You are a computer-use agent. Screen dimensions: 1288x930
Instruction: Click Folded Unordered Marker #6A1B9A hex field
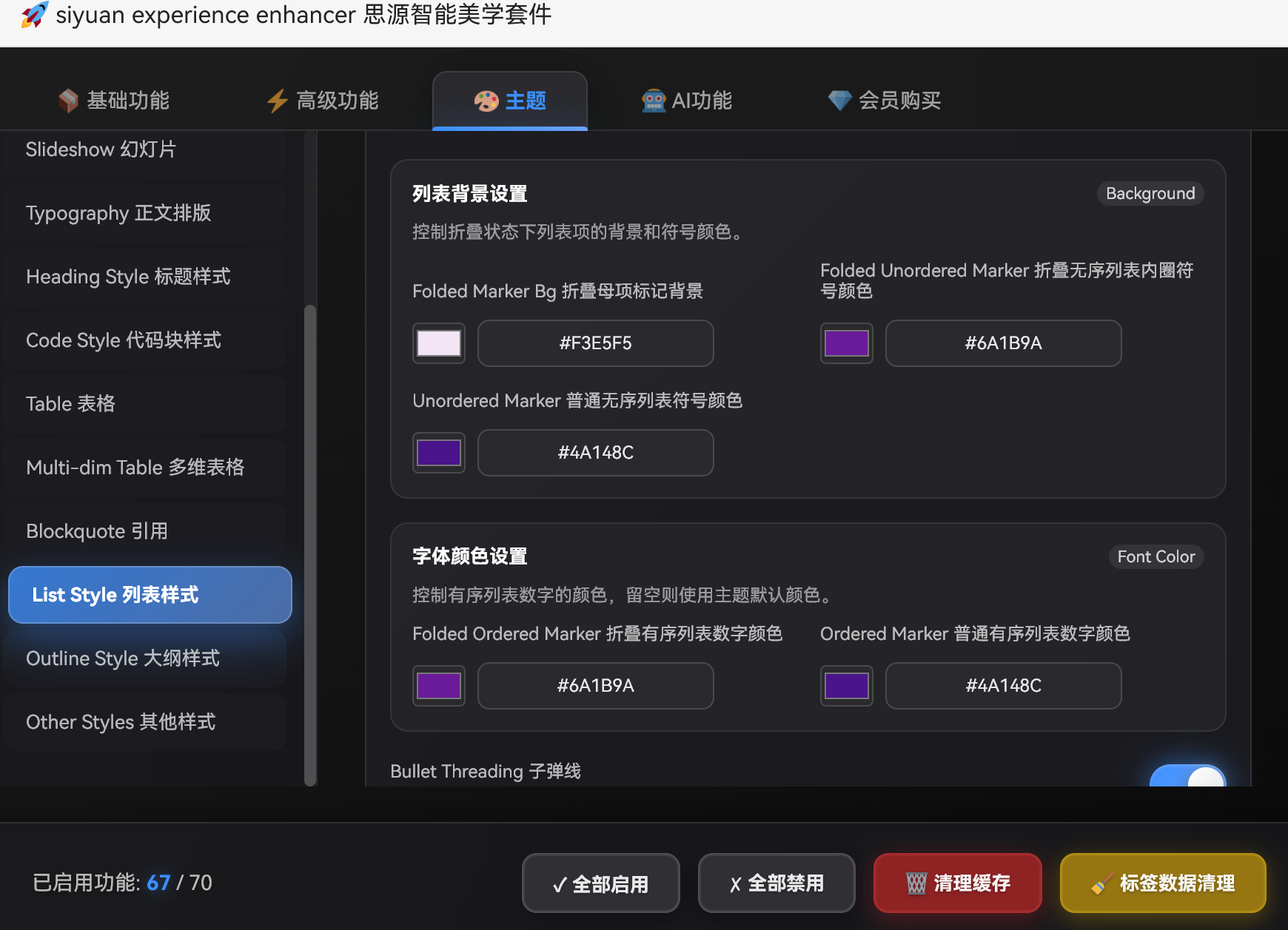[x=1004, y=343]
